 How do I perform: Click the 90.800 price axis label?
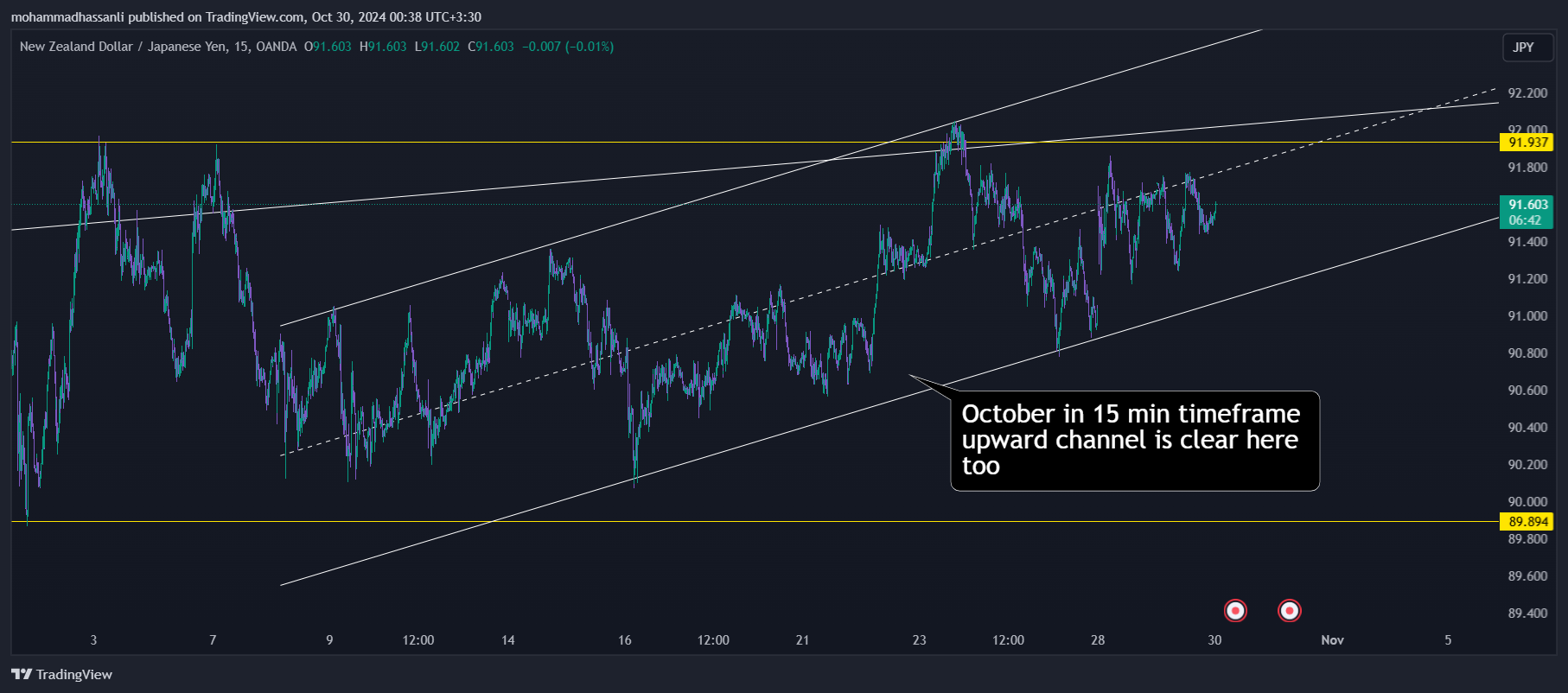point(1527,353)
